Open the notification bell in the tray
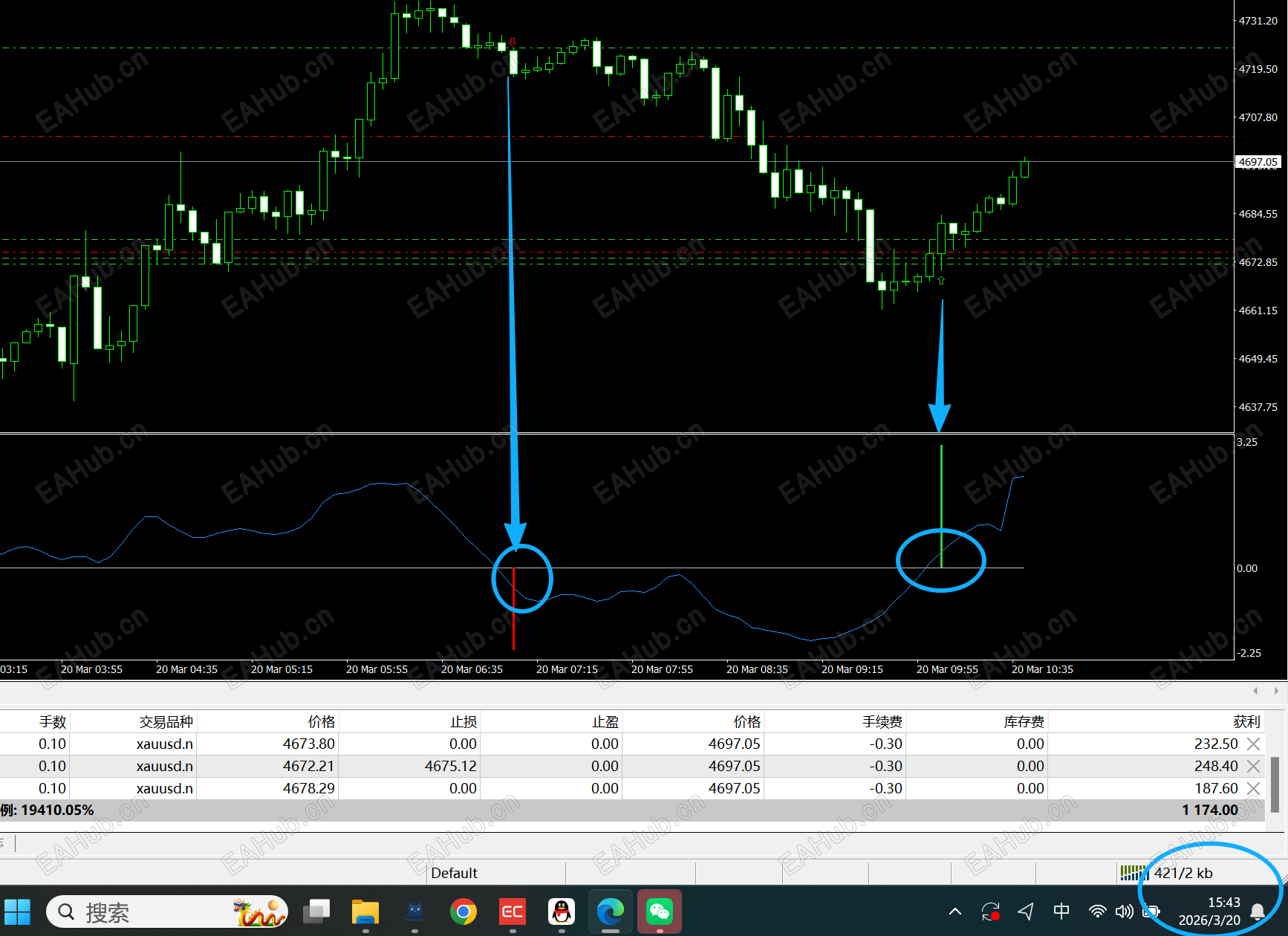The height and width of the screenshot is (936, 1288). click(x=1258, y=911)
